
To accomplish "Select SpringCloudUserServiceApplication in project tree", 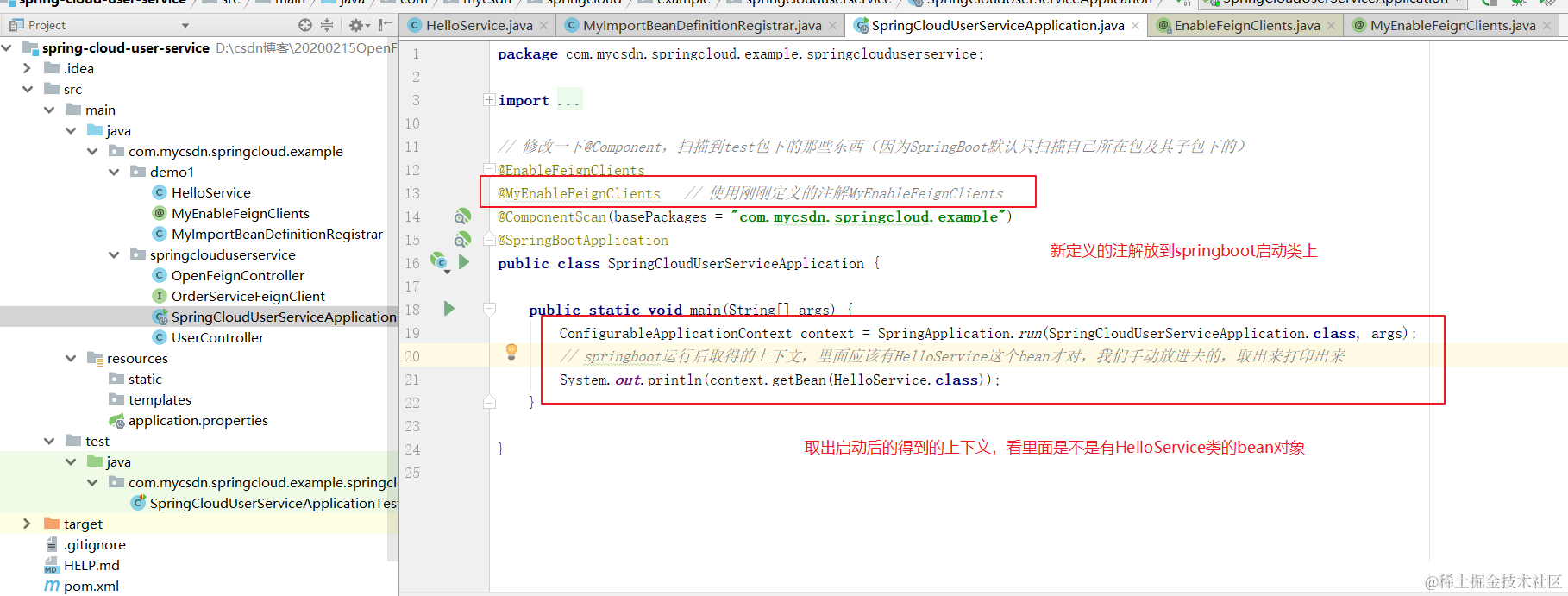I will pos(283,317).
